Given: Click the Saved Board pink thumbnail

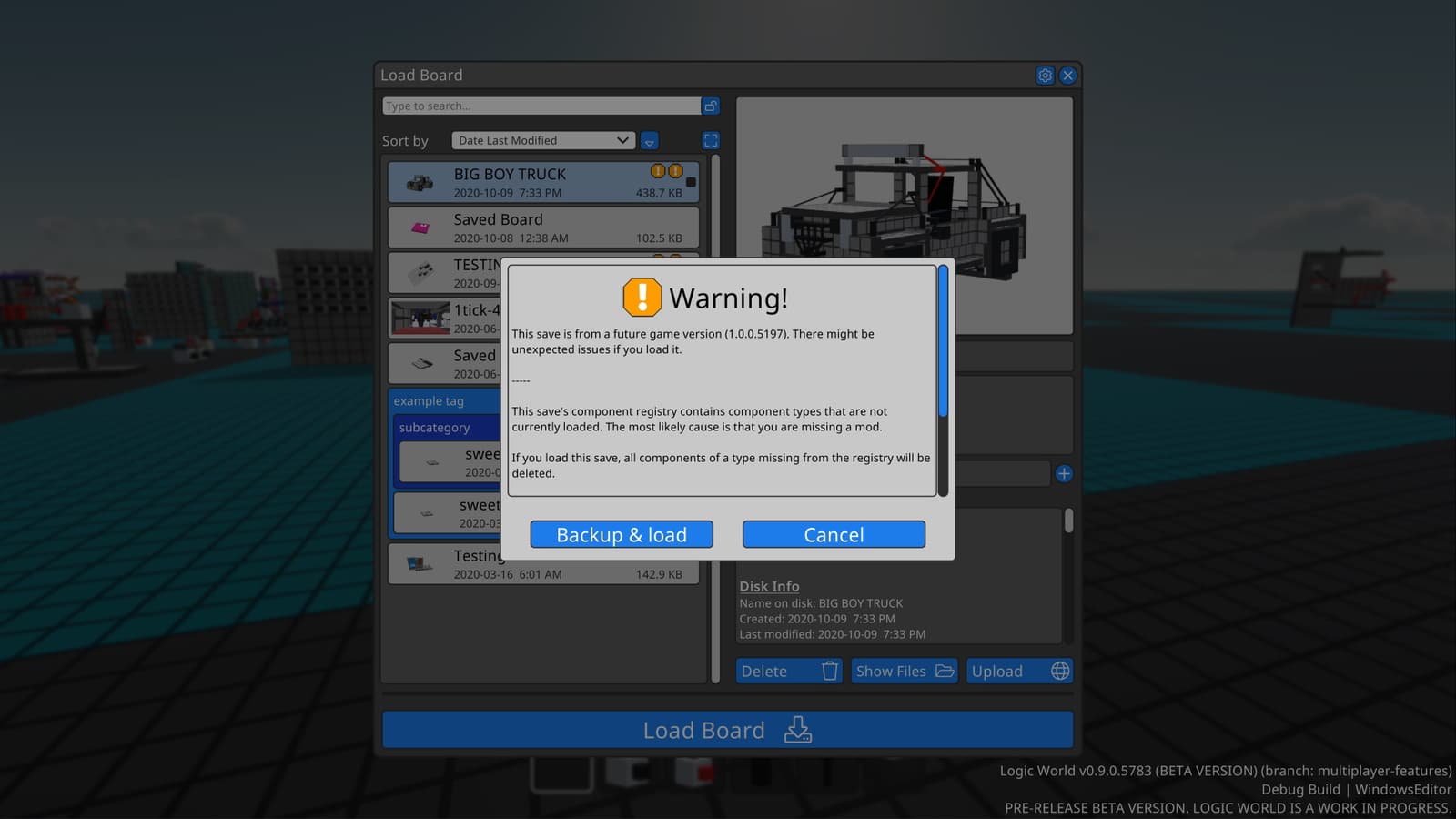Looking at the screenshot, I should point(420,227).
